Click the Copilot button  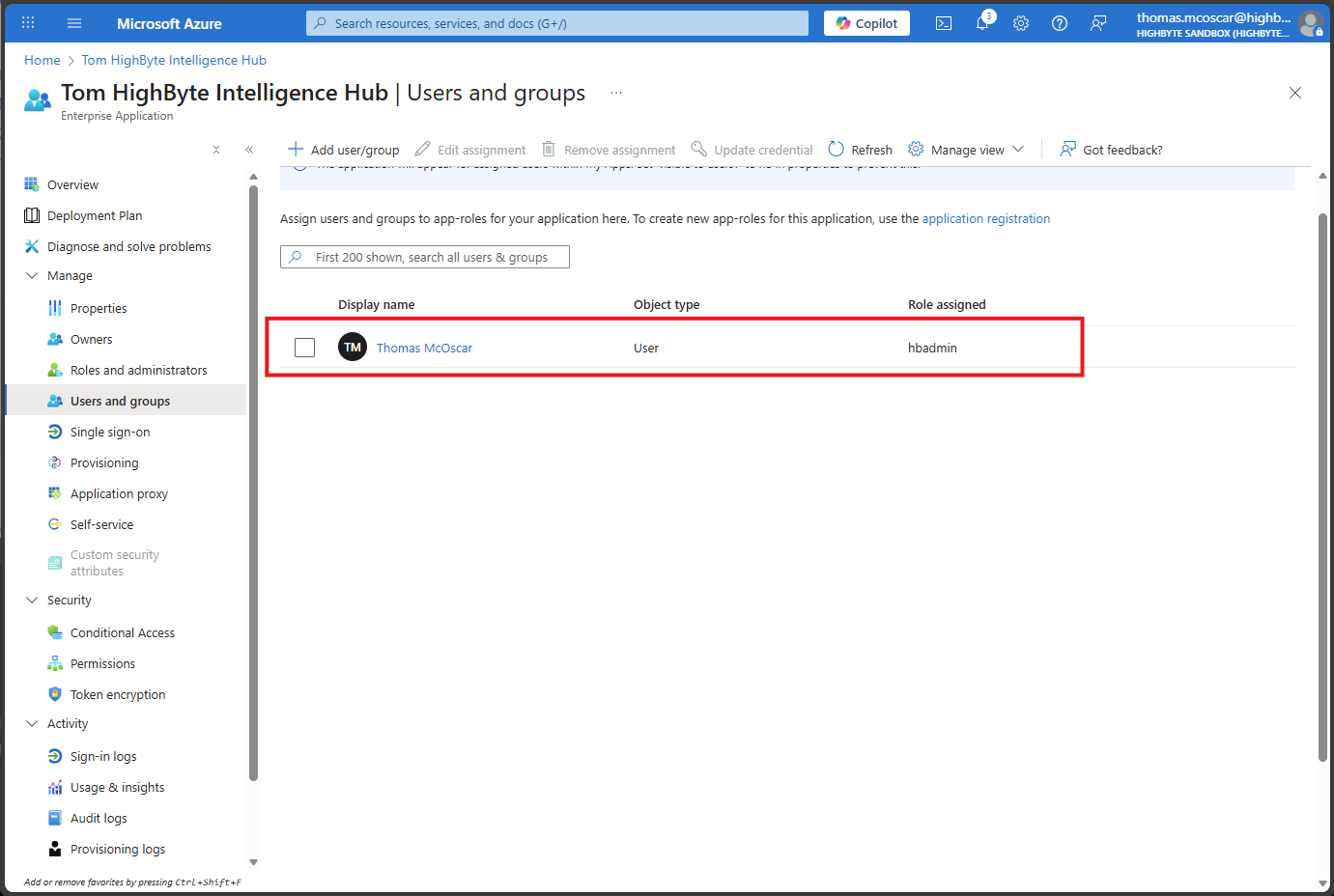coord(866,23)
